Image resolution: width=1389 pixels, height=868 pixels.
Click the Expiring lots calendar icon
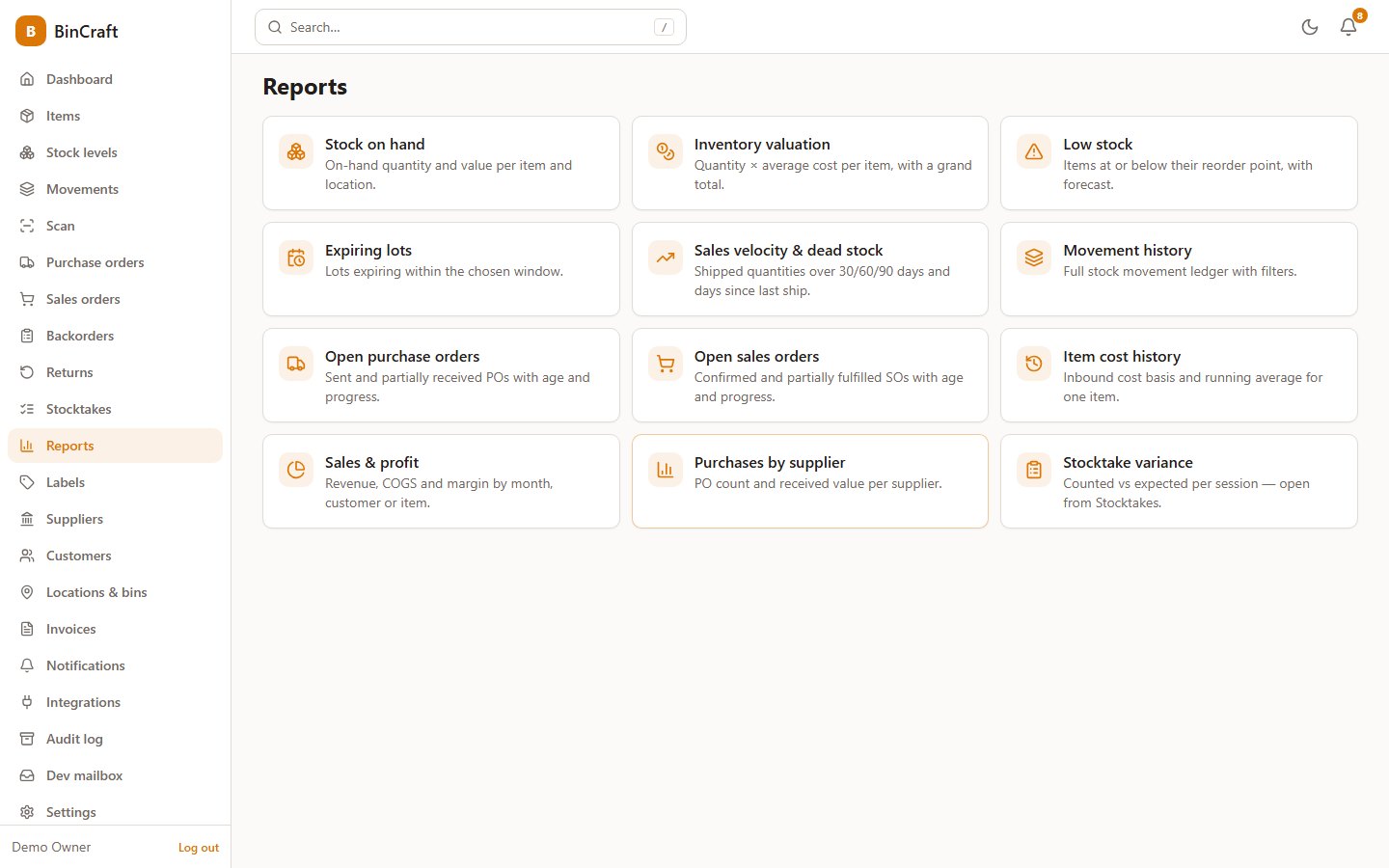(296, 258)
